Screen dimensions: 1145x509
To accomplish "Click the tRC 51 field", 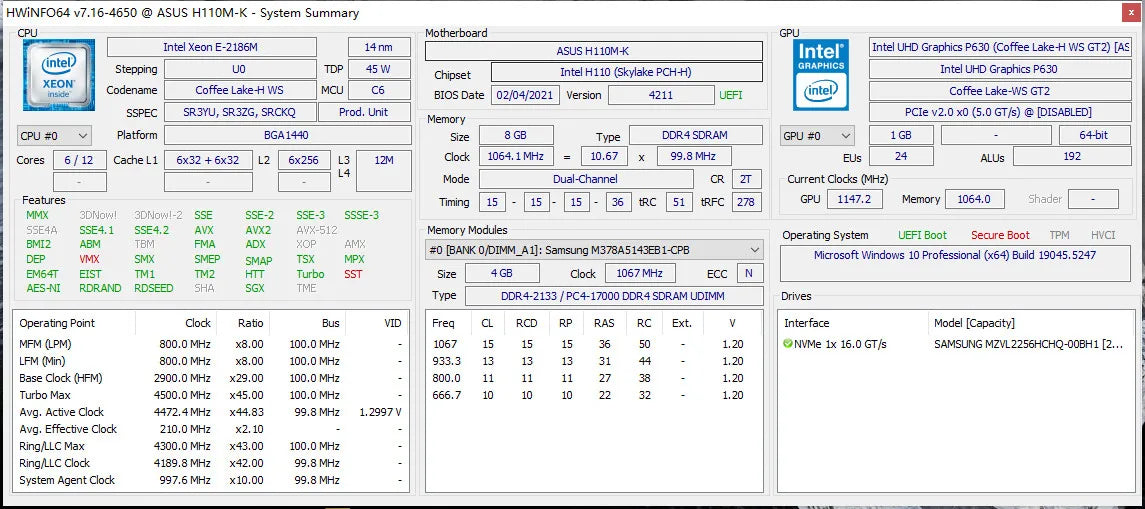I will [679, 202].
